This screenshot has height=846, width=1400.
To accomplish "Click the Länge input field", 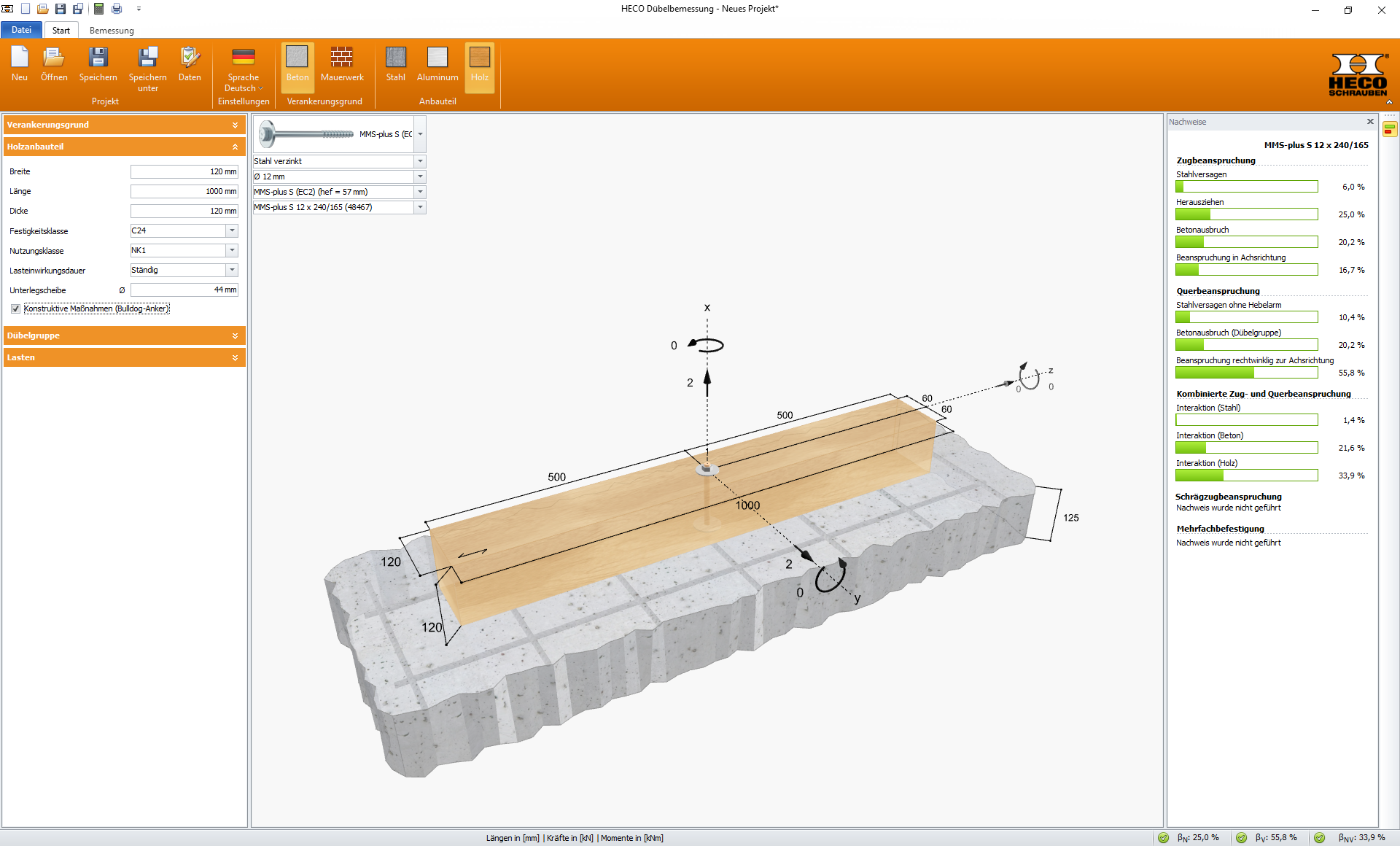I will [184, 192].
